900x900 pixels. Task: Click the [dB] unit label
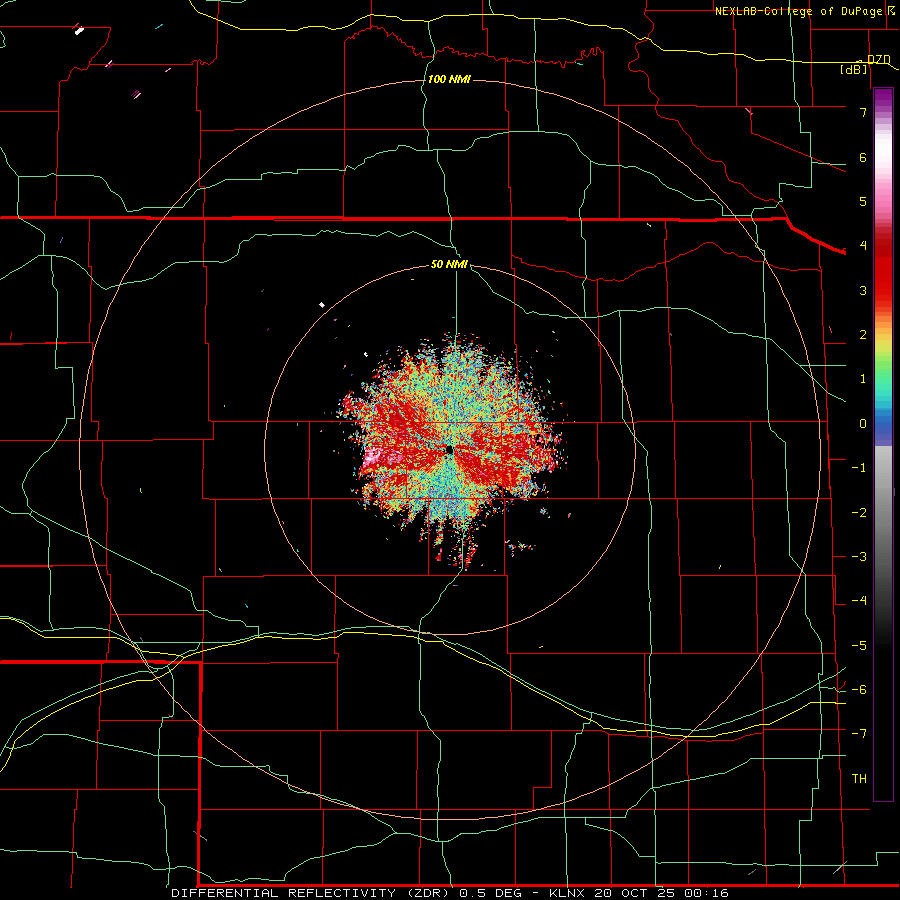[x=854, y=69]
